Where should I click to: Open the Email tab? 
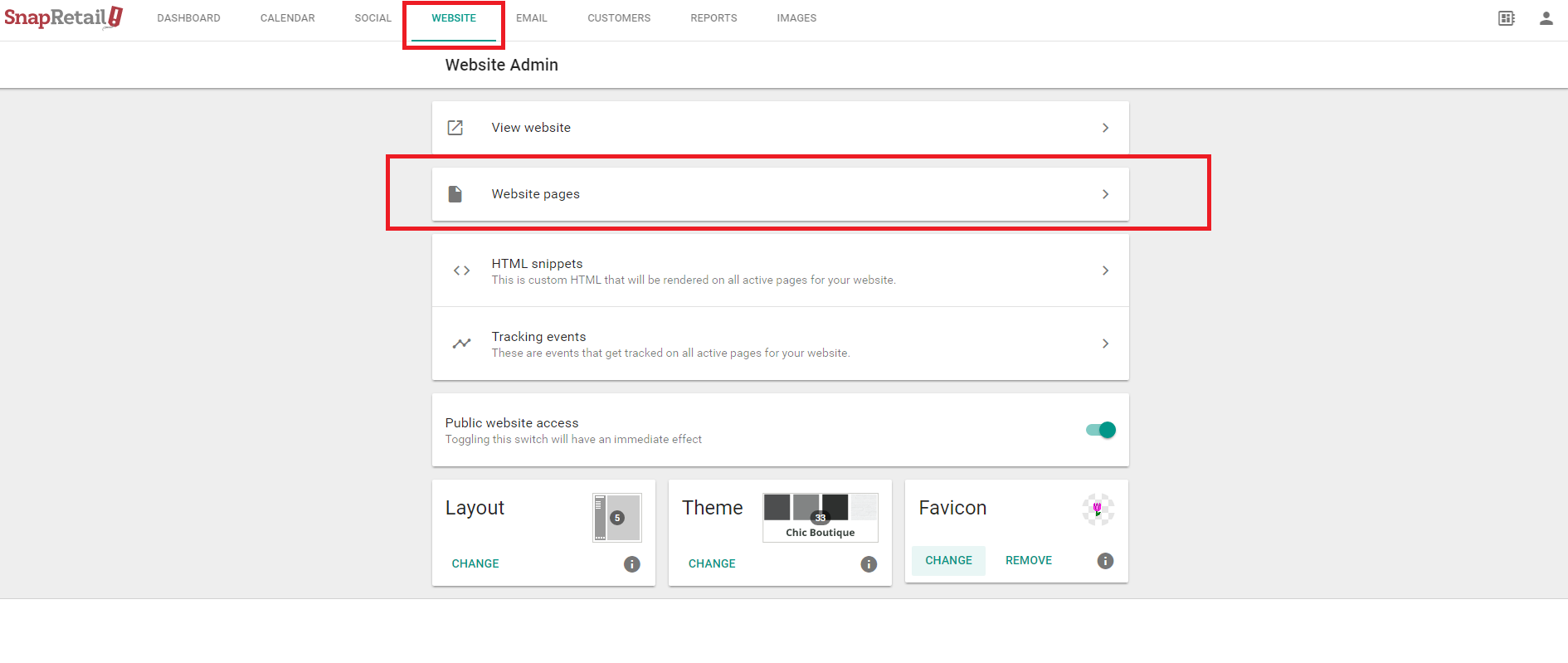click(x=532, y=18)
